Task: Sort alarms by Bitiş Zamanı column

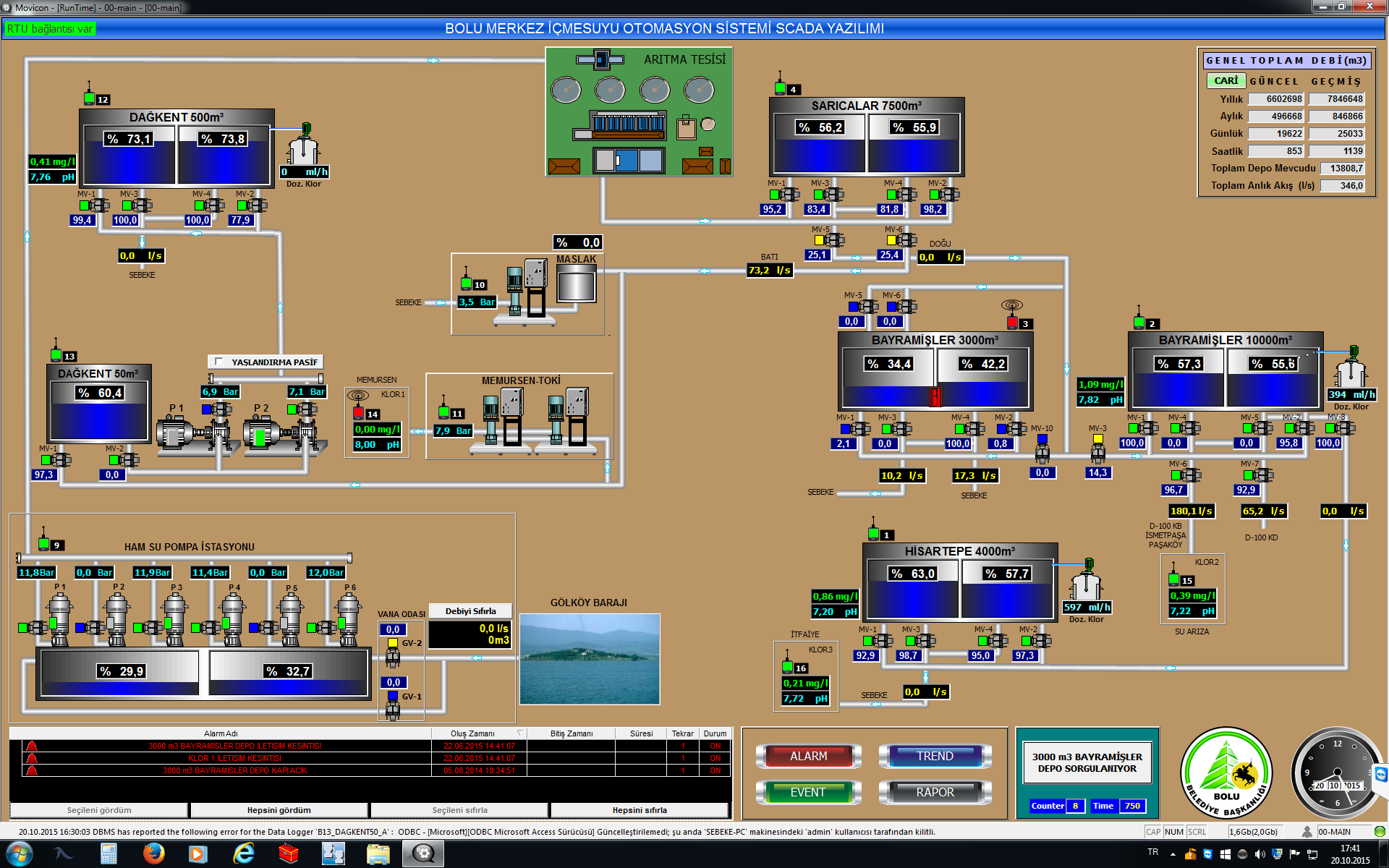Action: [572, 733]
